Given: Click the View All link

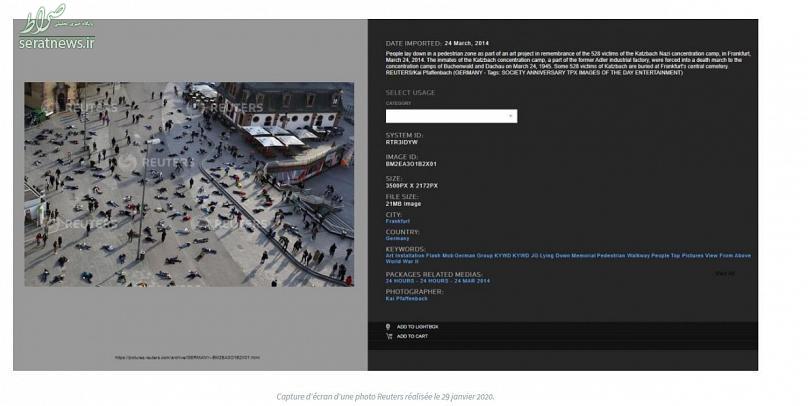Looking at the screenshot, I should click(725, 274).
